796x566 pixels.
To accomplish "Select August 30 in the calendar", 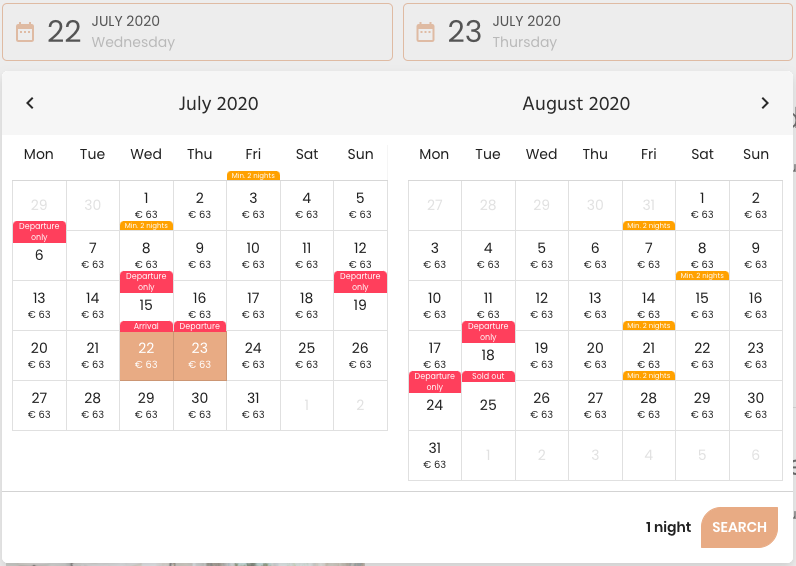I will tap(755, 406).
